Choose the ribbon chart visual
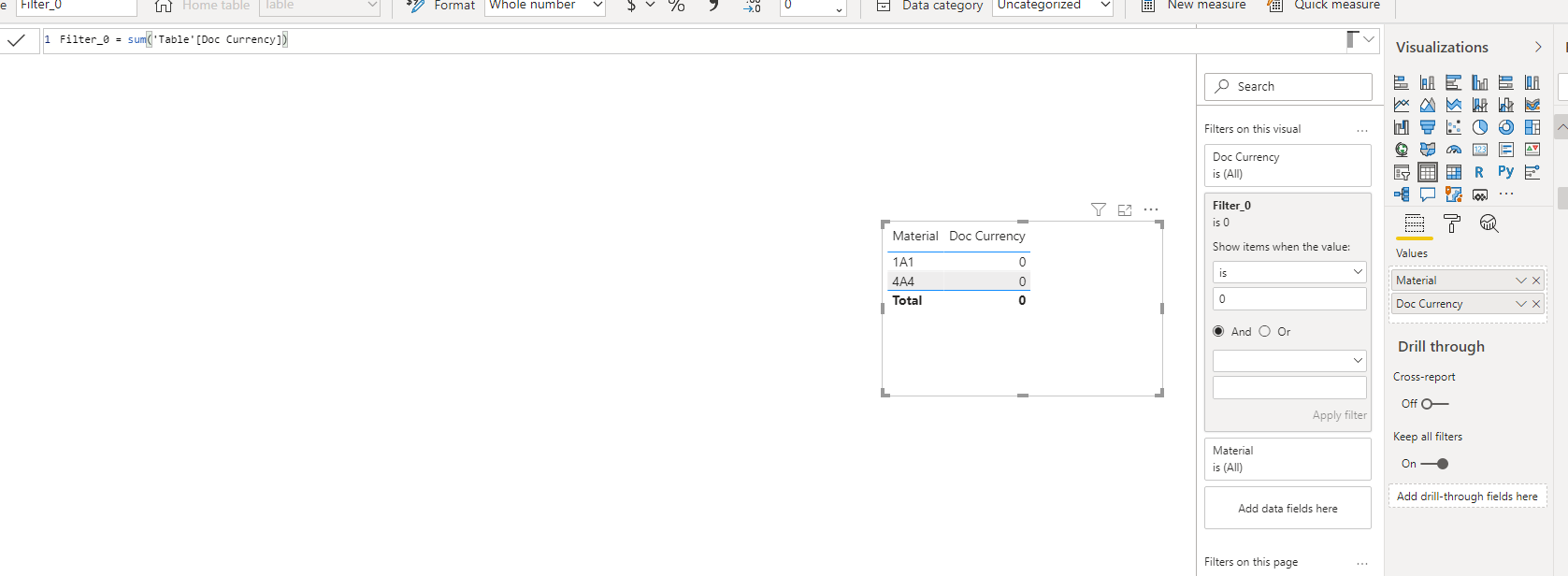 click(1532, 105)
